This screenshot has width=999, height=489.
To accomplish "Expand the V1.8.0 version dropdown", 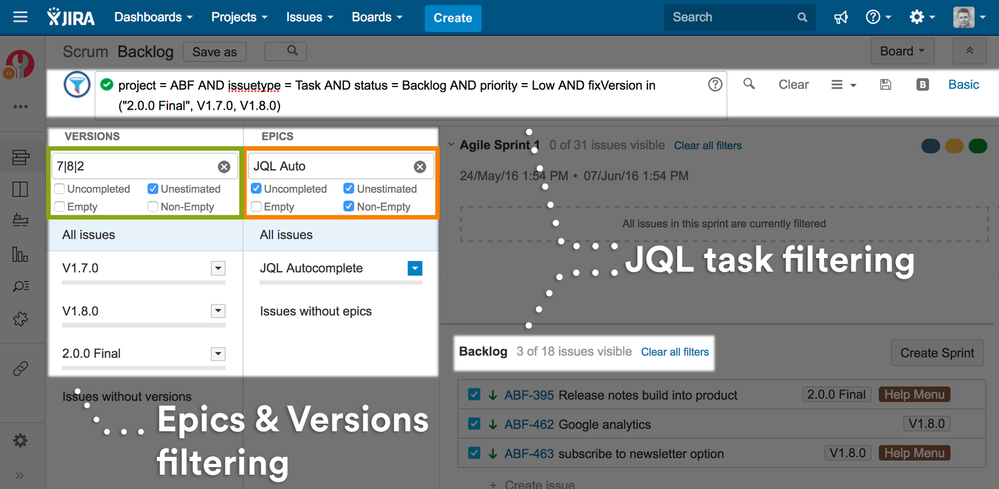I will coord(218,311).
